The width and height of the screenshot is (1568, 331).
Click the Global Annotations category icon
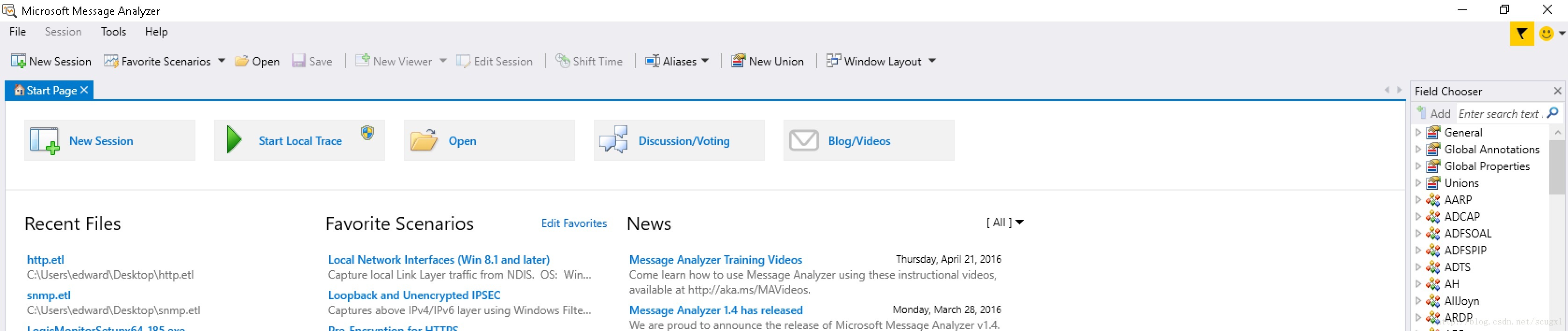click(x=1433, y=149)
